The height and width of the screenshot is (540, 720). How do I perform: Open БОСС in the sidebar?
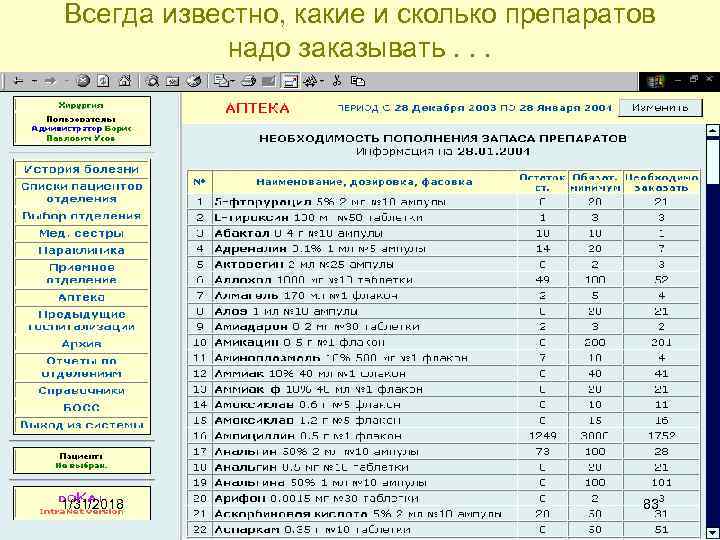click(81, 408)
